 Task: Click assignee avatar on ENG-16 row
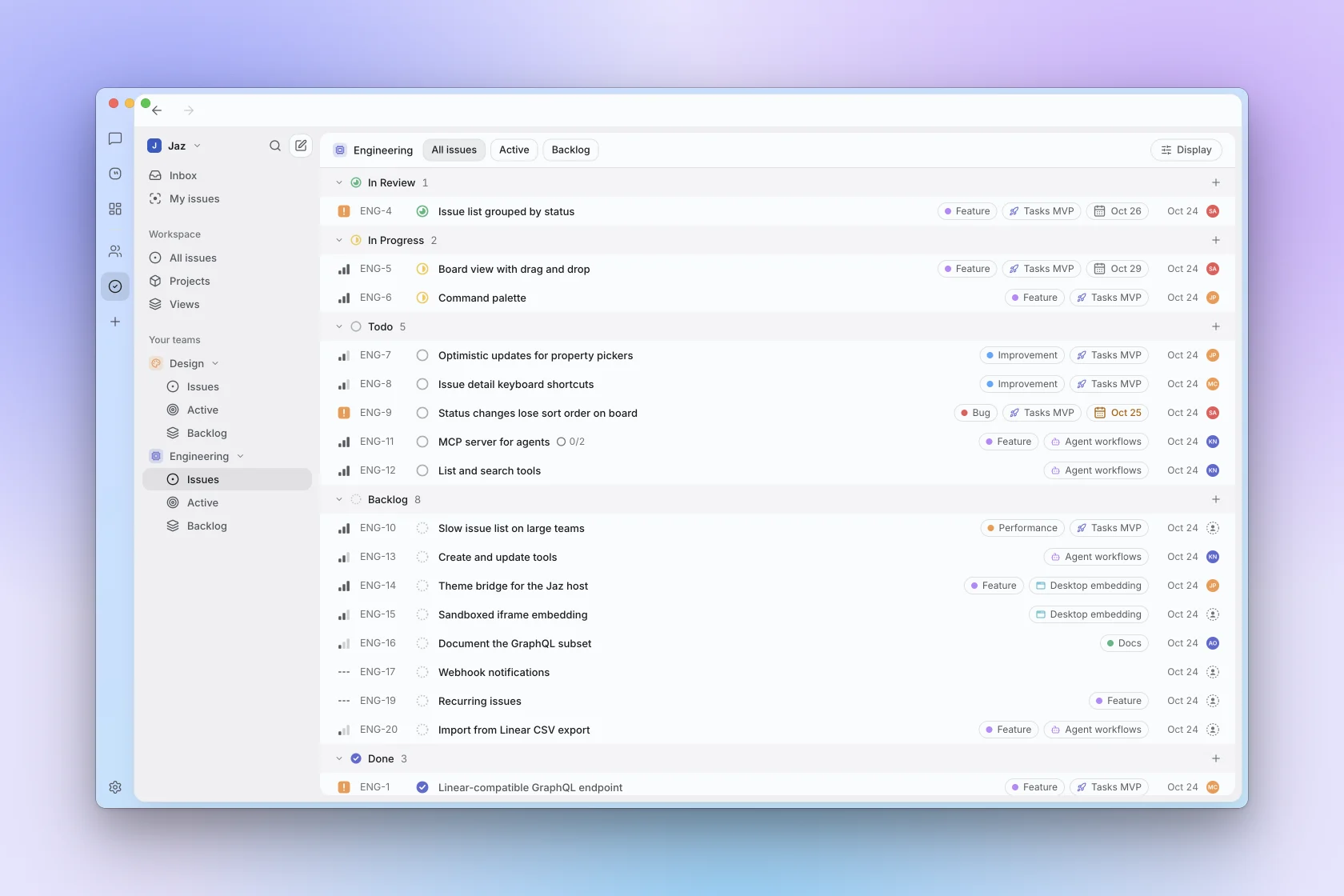(1213, 643)
